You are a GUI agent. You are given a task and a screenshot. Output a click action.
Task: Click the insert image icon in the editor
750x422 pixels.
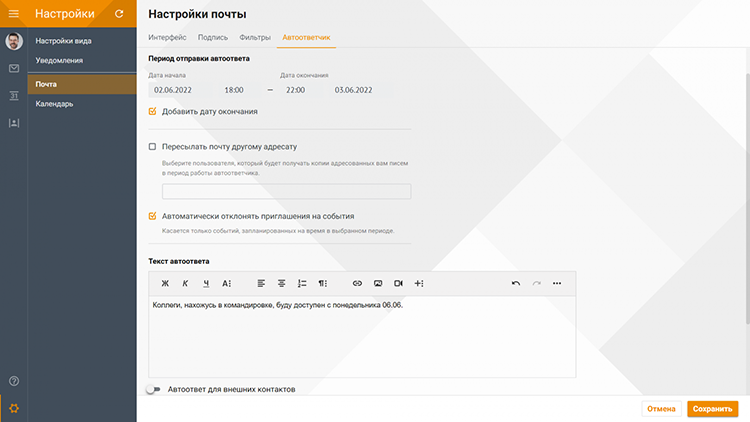(x=378, y=283)
